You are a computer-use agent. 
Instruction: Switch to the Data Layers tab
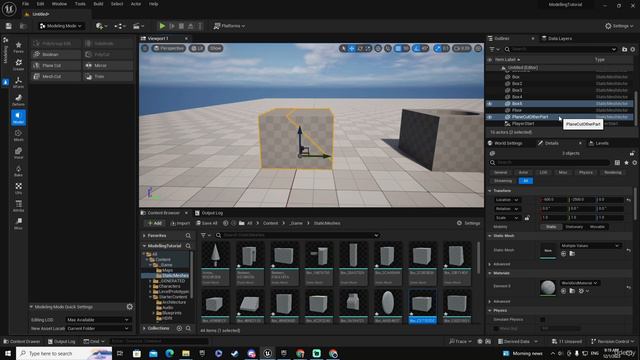pyautogui.click(x=557, y=38)
